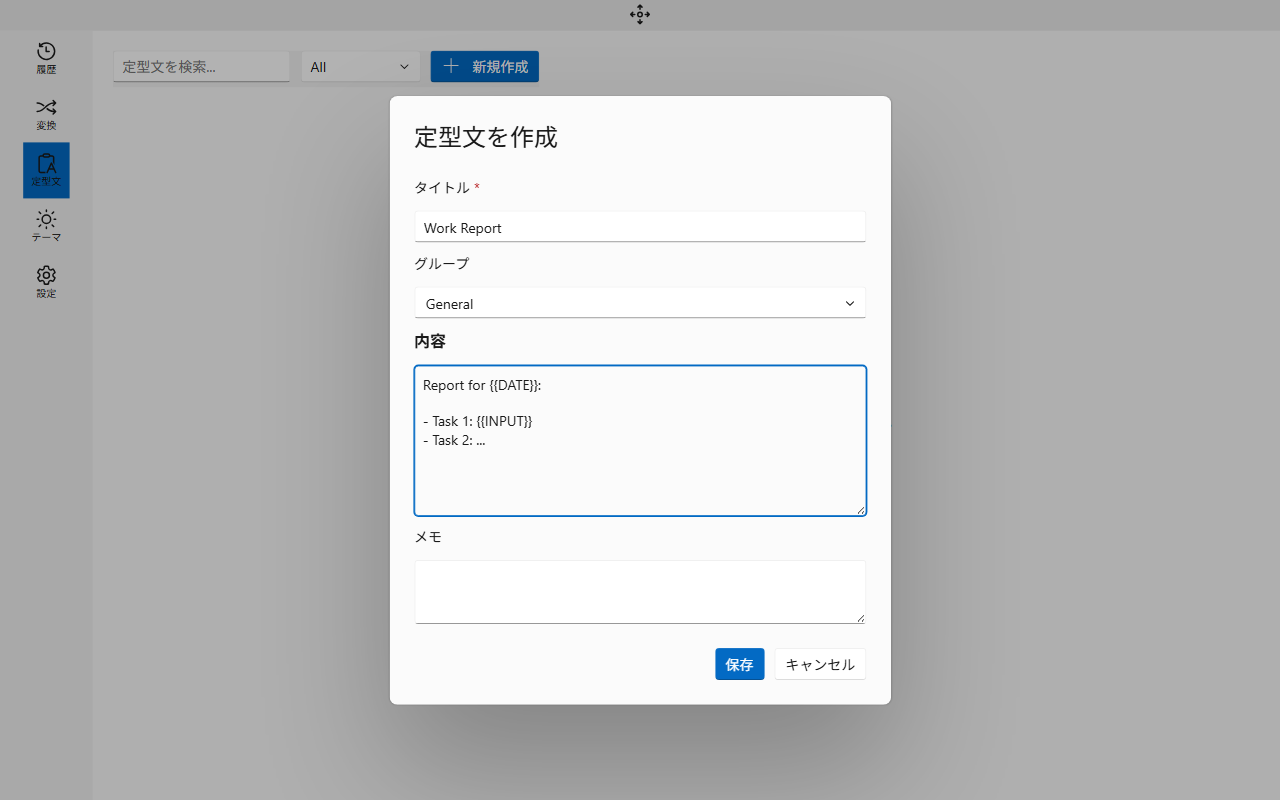Open the 設定 (Settings) gear icon

point(45,281)
